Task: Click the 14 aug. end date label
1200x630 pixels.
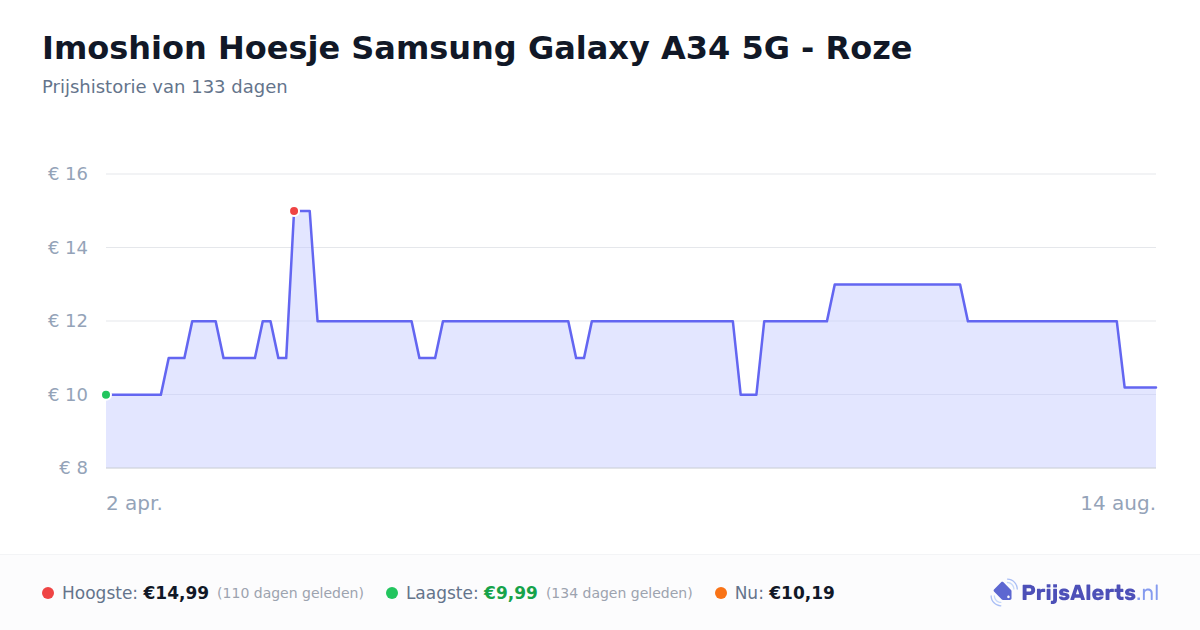Action: click(1118, 503)
